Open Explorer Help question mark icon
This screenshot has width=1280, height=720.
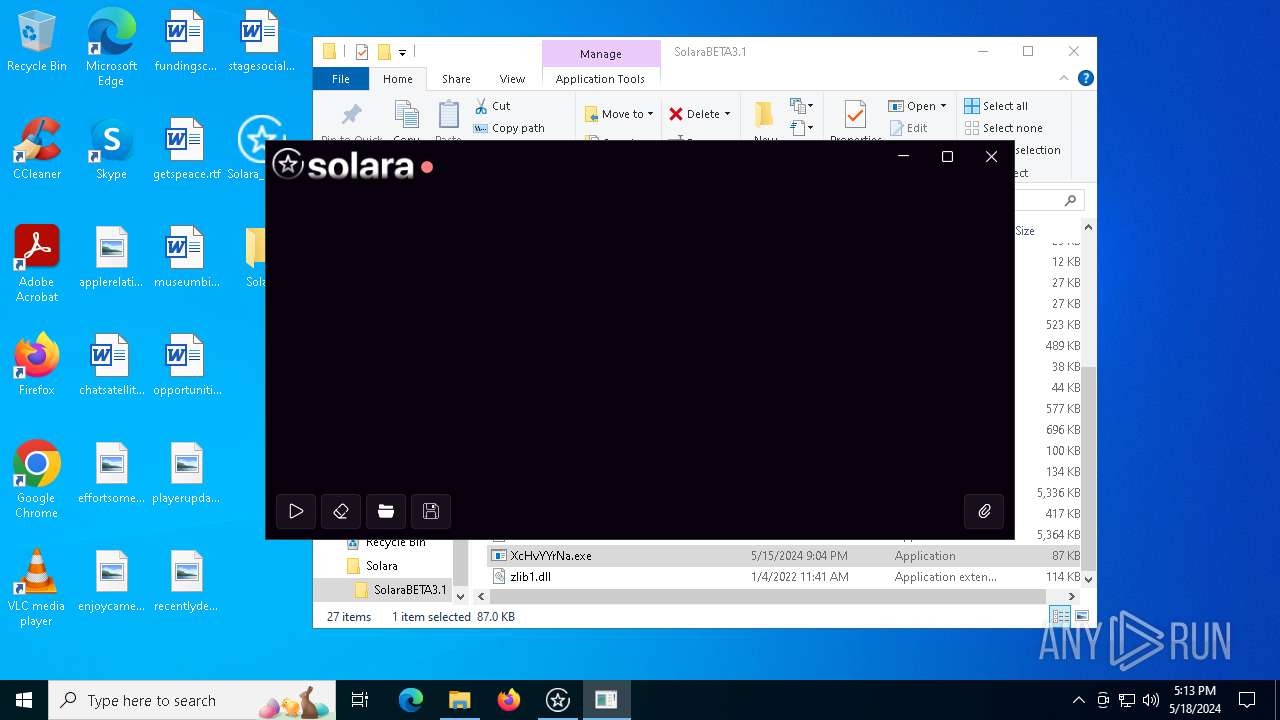point(1085,78)
